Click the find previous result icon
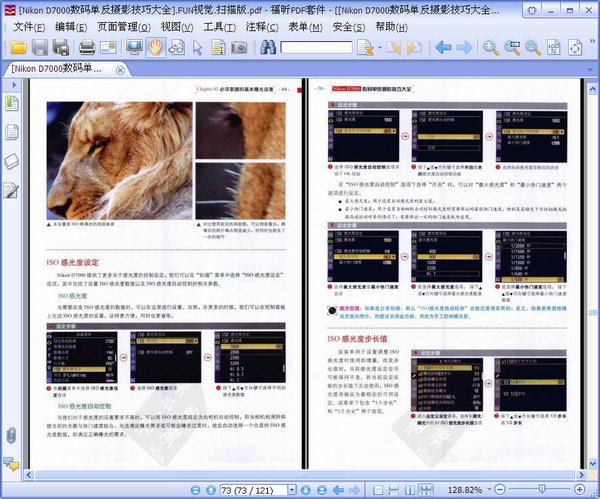Viewport: 600px width, 499px height. (x=393, y=48)
